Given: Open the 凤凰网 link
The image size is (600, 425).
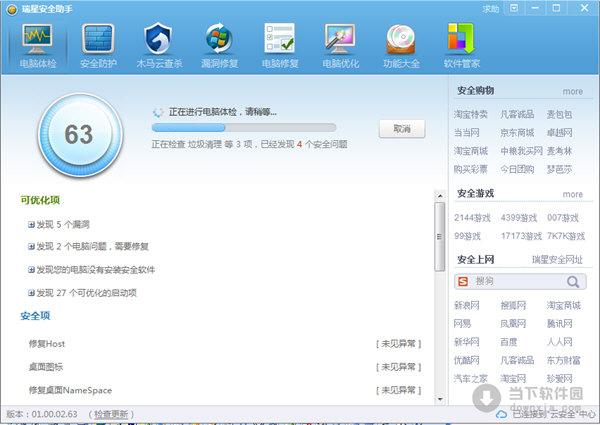Looking at the screenshot, I should tap(513, 324).
